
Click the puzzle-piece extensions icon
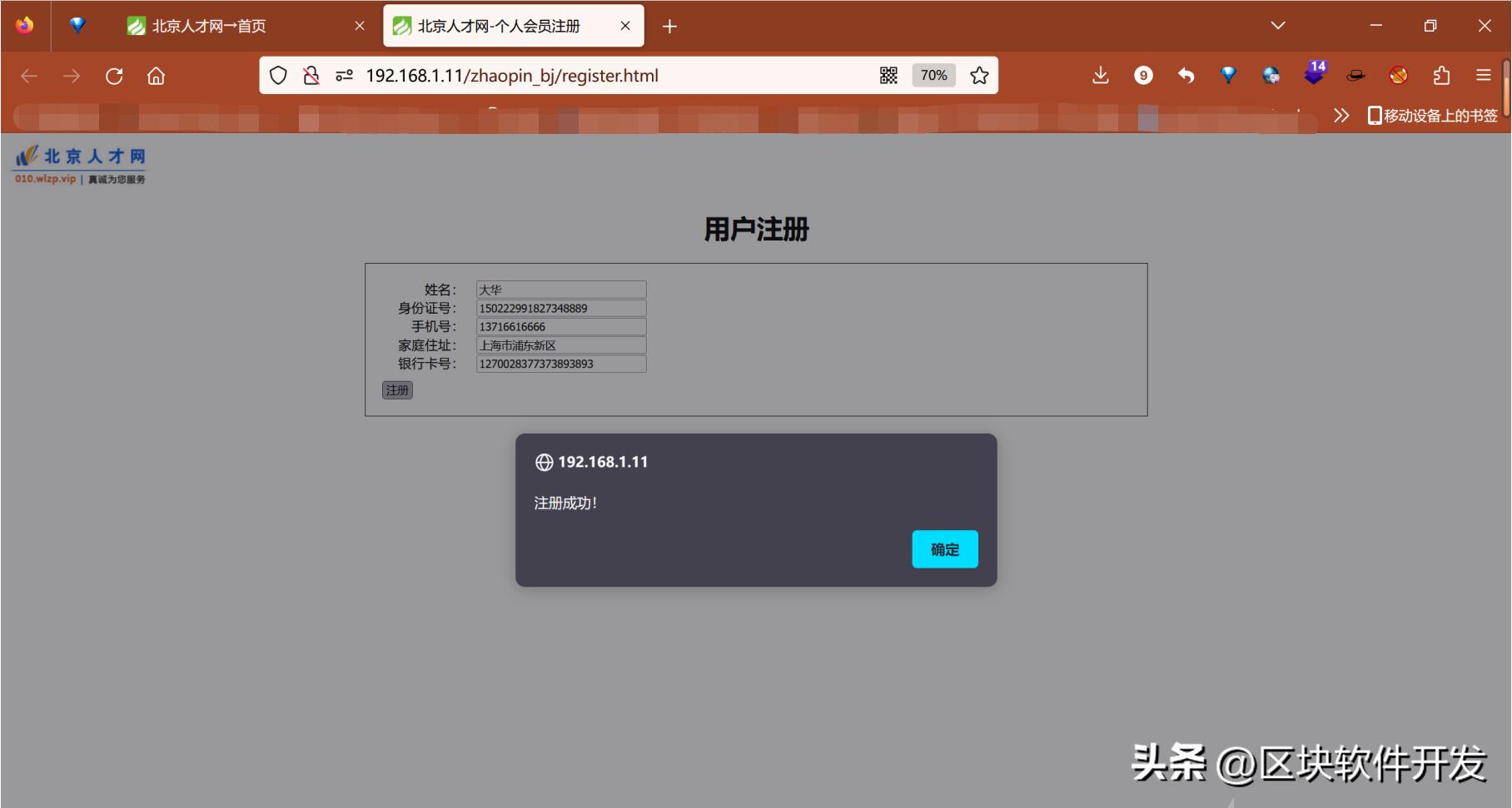(1442, 76)
